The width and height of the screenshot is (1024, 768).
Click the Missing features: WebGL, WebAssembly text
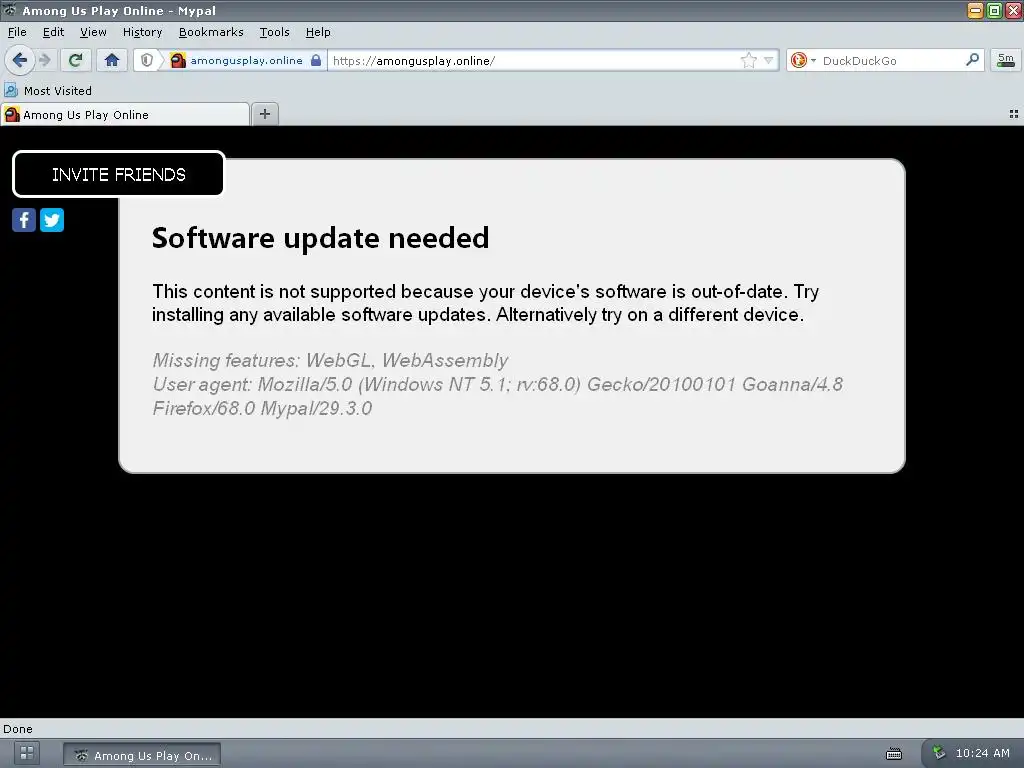tap(330, 360)
